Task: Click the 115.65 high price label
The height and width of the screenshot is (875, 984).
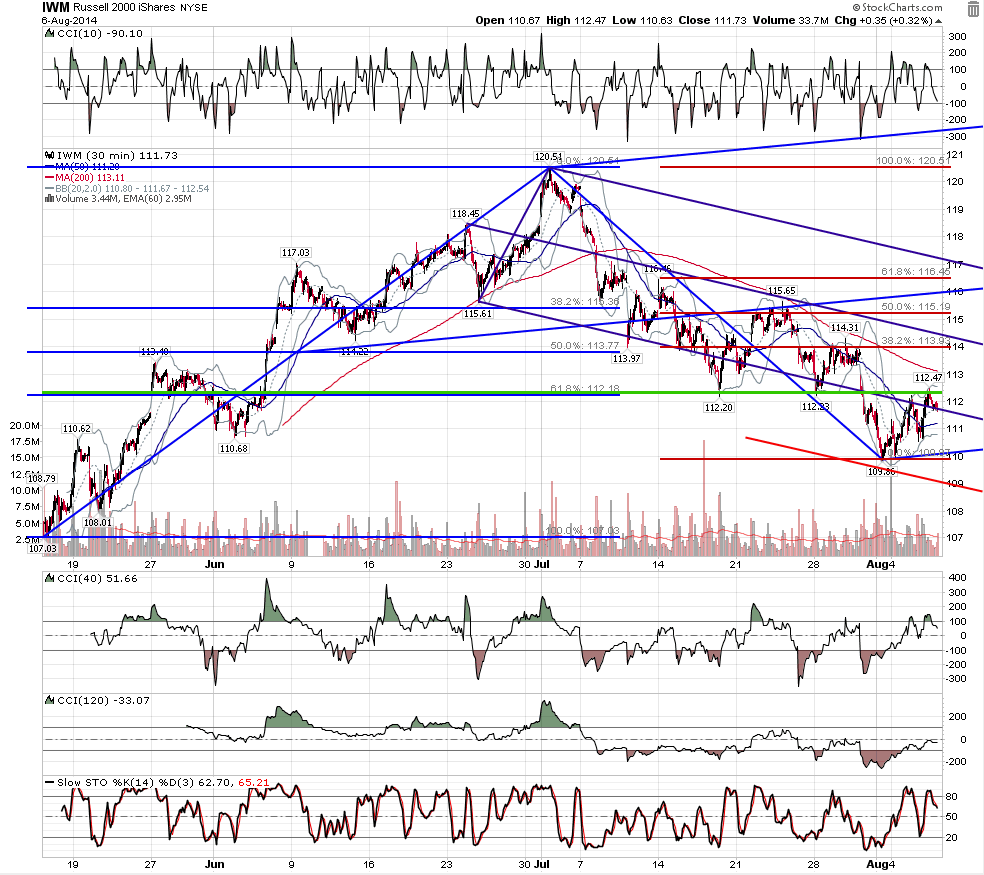Action: (x=781, y=291)
